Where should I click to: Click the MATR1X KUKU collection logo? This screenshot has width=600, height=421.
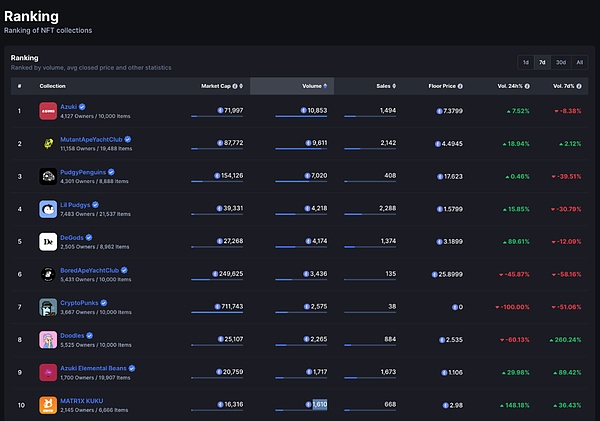(47, 404)
